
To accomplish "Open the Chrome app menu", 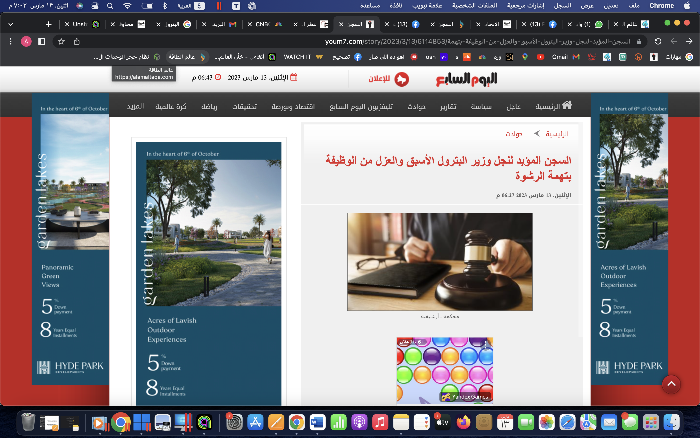I will click(x=661, y=6).
